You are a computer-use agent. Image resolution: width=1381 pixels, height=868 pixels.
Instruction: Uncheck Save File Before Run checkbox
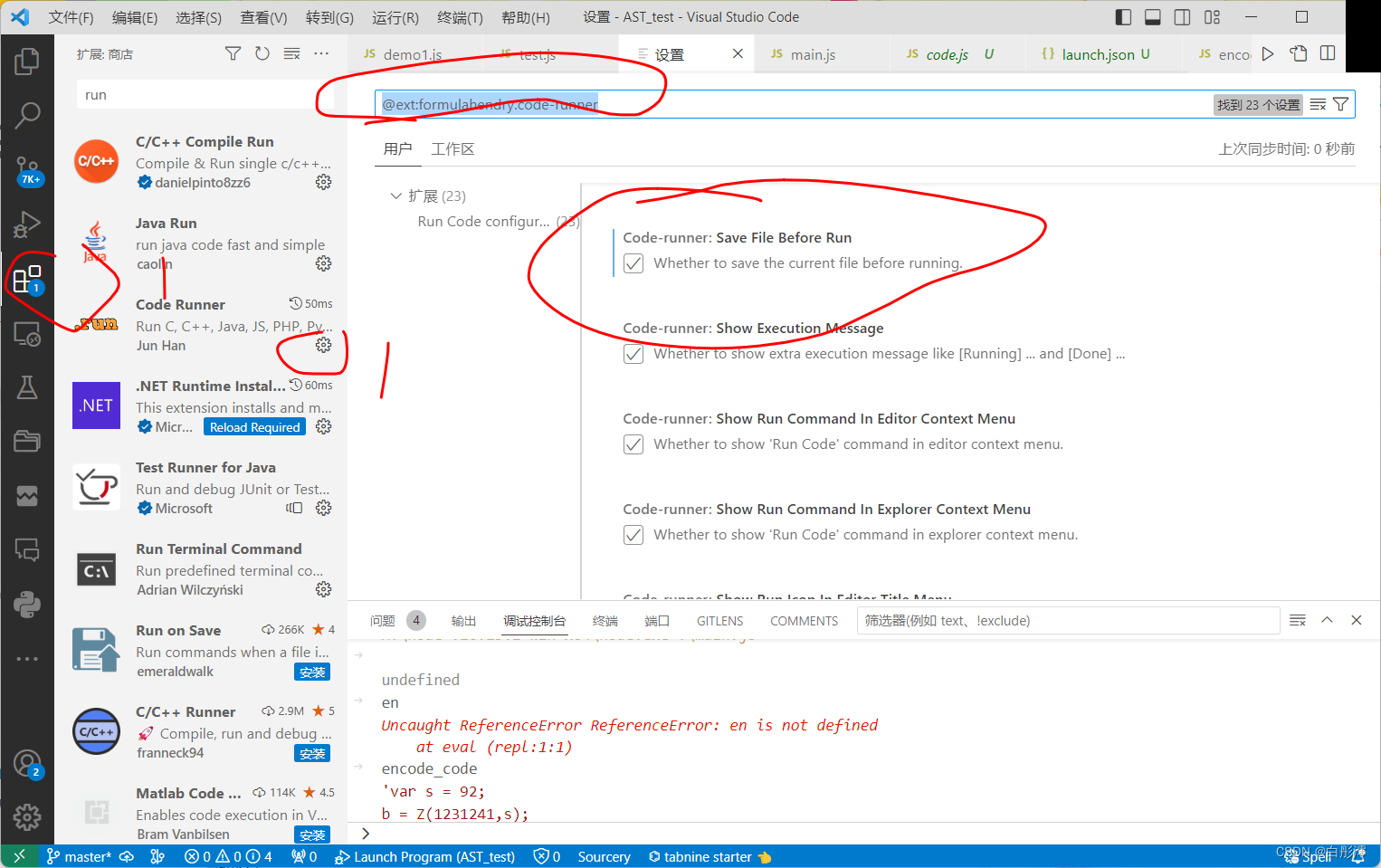click(633, 263)
